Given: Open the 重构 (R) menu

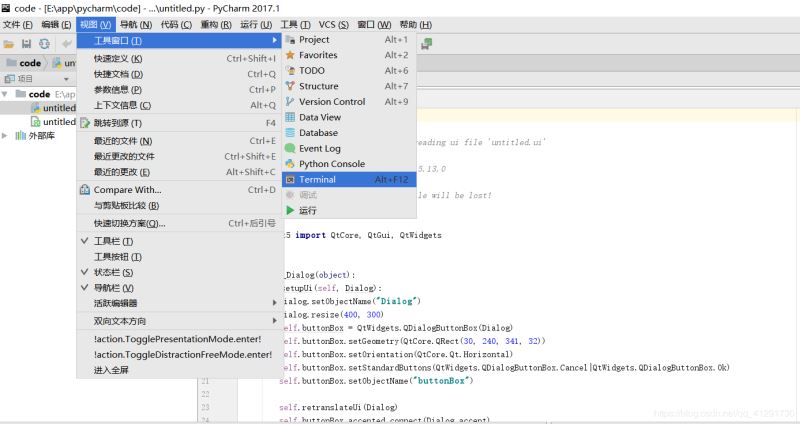Looking at the screenshot, I should tap(216, 24).
